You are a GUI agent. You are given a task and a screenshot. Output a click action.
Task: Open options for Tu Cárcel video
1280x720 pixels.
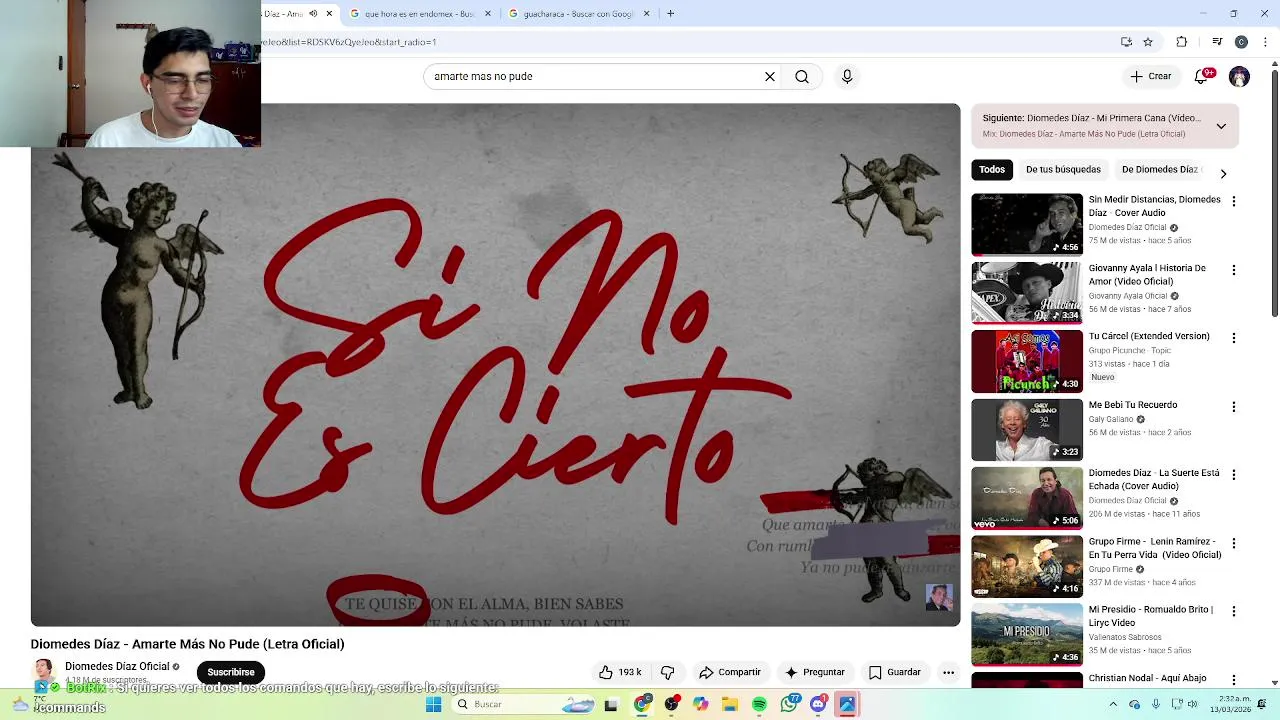pos(1233,338)
